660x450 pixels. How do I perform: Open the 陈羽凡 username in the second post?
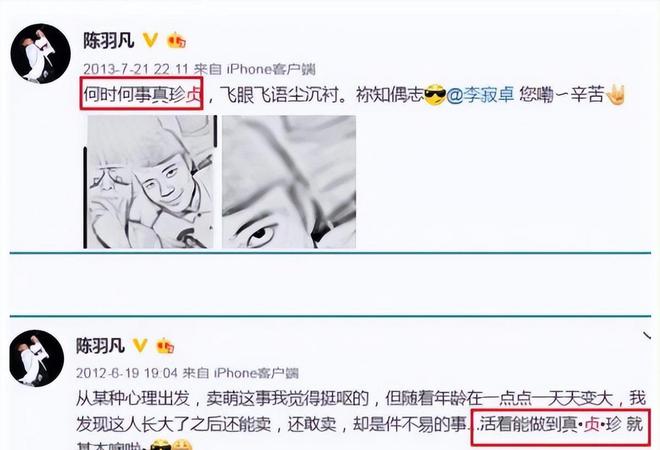click(x=100, y=346)
